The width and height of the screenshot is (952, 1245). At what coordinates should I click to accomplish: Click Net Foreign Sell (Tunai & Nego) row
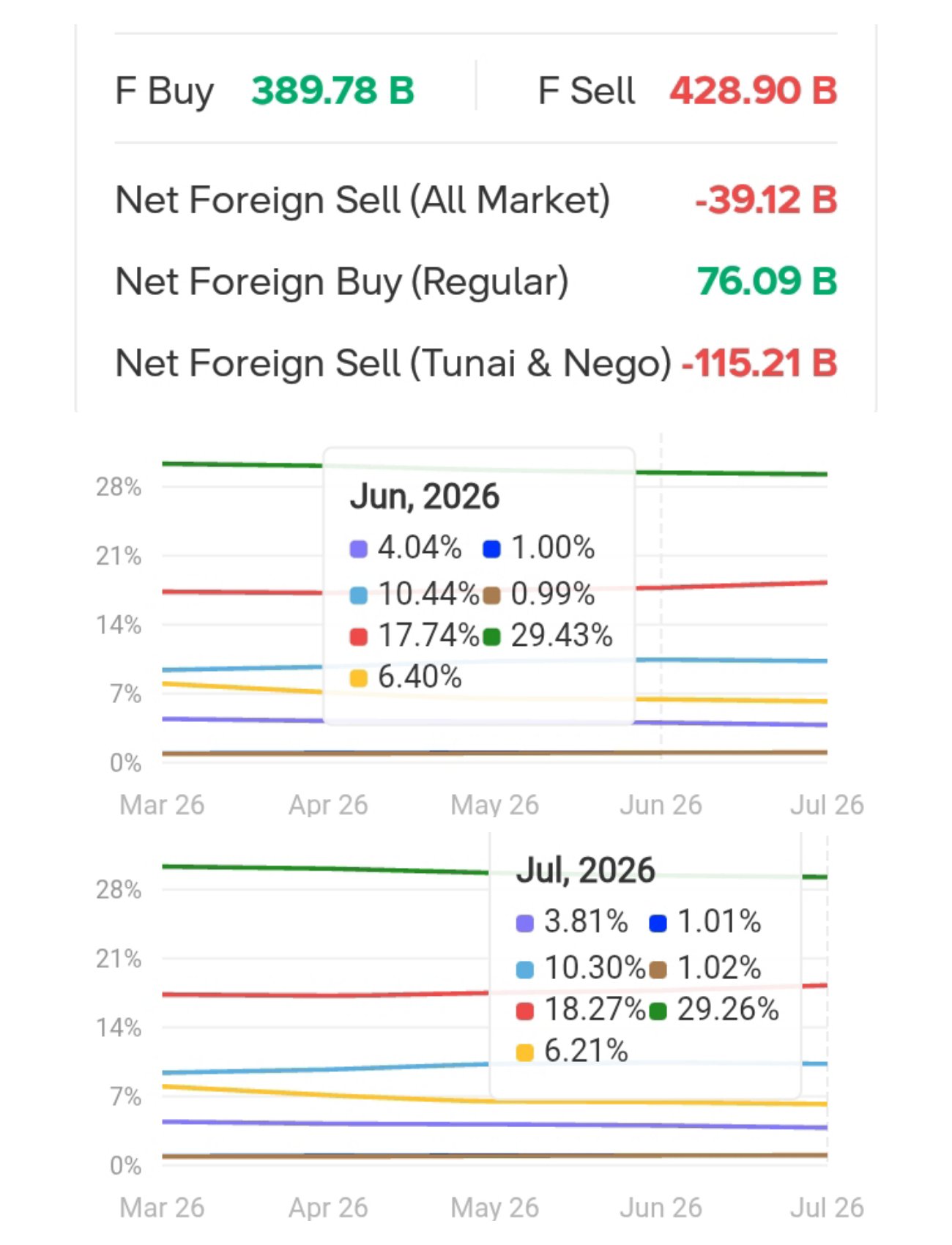tap(476, 363)
